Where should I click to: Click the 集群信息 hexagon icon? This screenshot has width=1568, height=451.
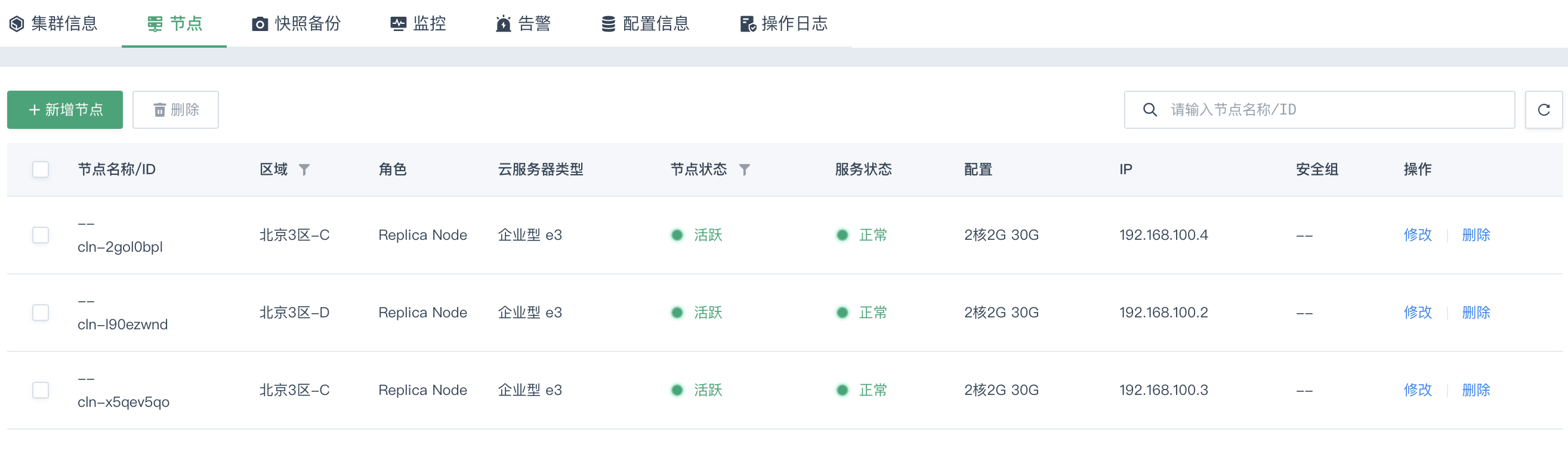click(x=17, y=24)
